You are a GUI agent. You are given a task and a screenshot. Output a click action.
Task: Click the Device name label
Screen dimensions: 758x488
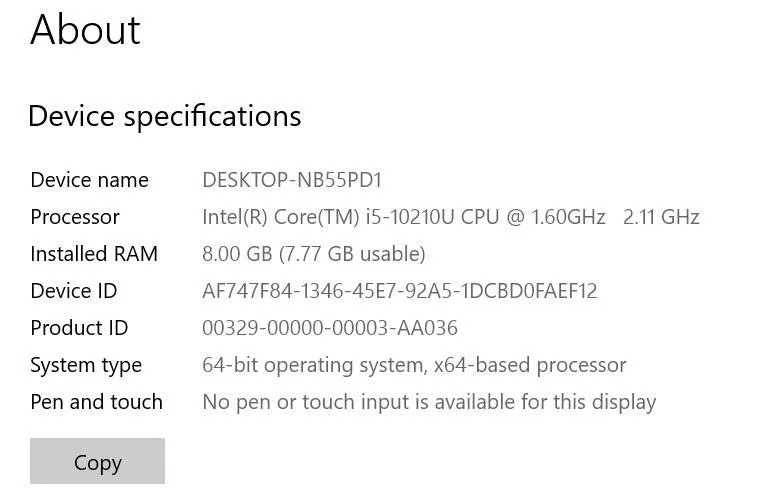89,180
